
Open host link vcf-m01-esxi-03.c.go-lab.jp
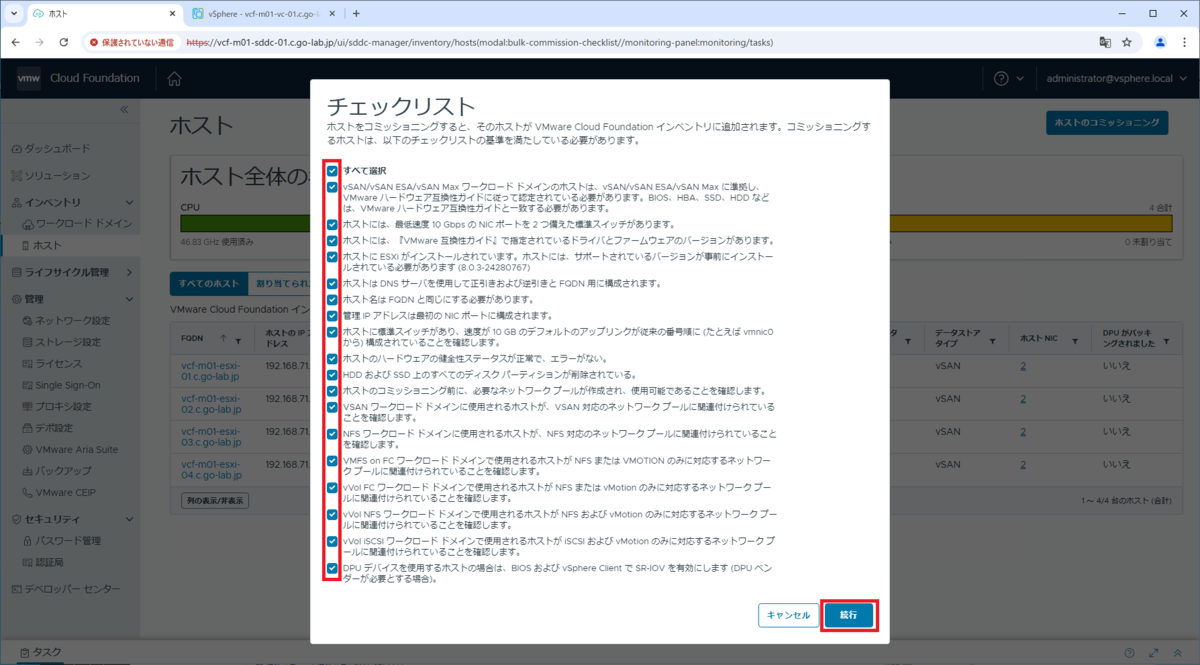211,436
